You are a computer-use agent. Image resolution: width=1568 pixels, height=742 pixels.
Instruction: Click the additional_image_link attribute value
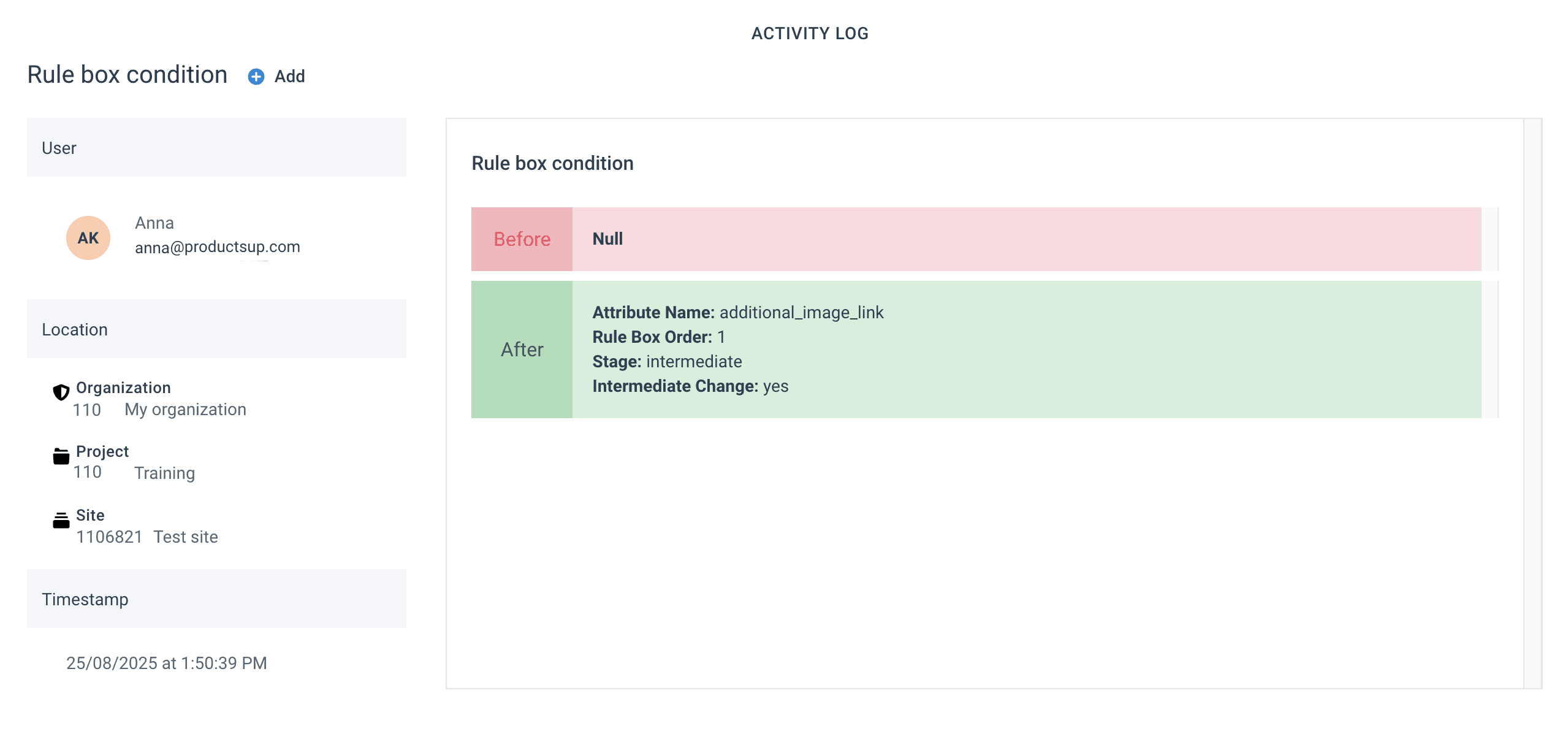801,313
